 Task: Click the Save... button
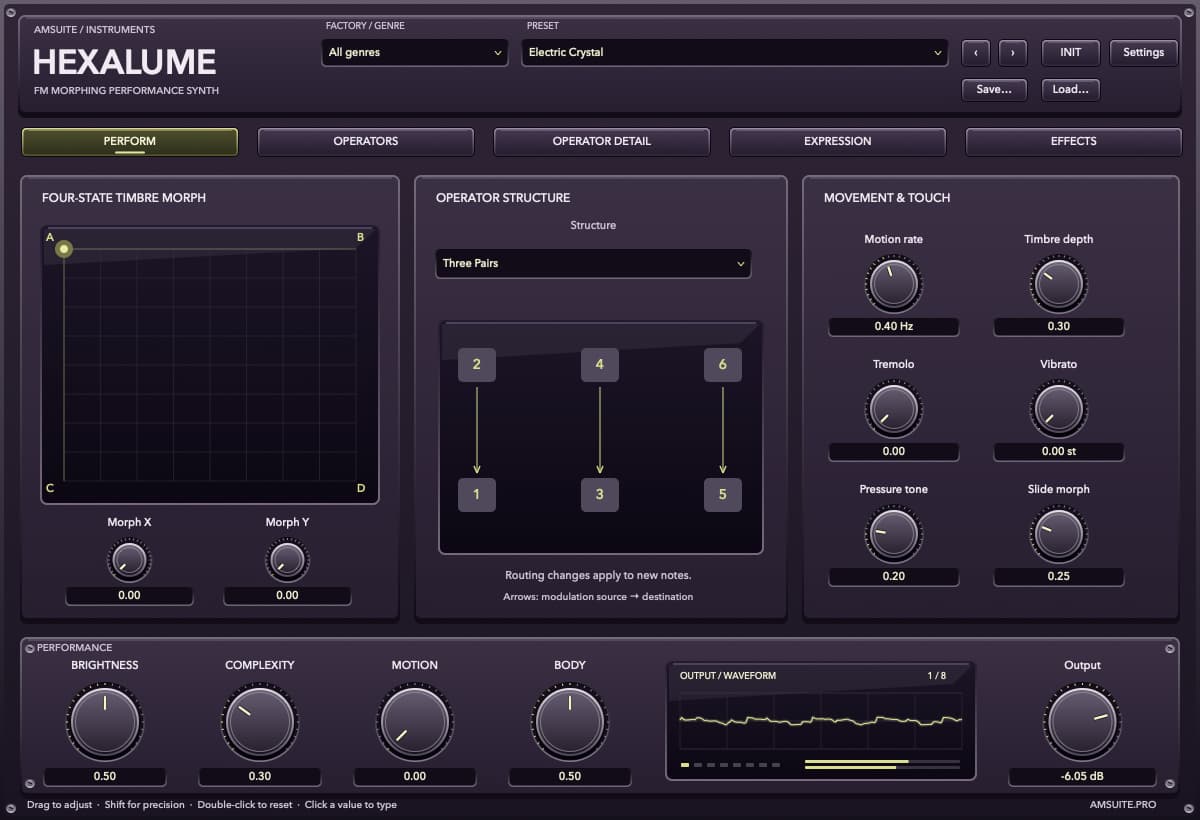click(994, 90)
